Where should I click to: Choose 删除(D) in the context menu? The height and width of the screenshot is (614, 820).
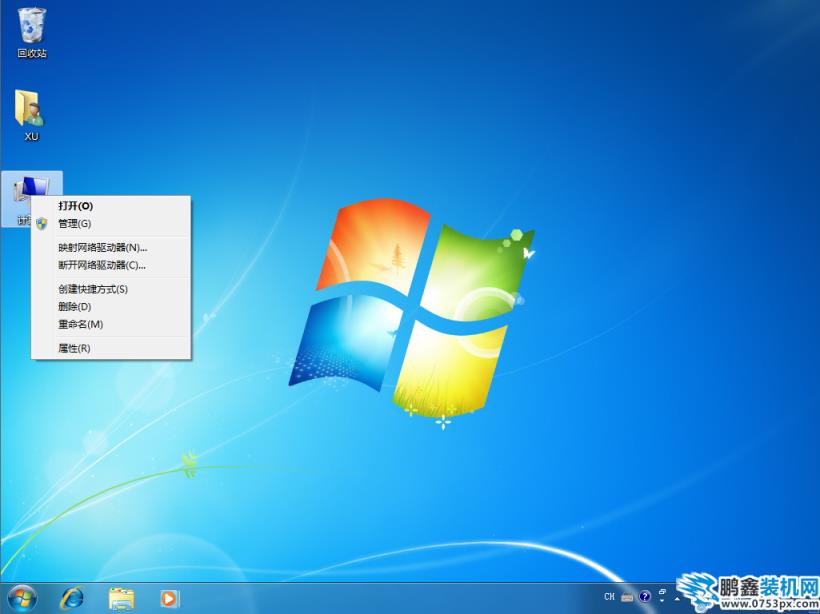click(x=111, y=307)
